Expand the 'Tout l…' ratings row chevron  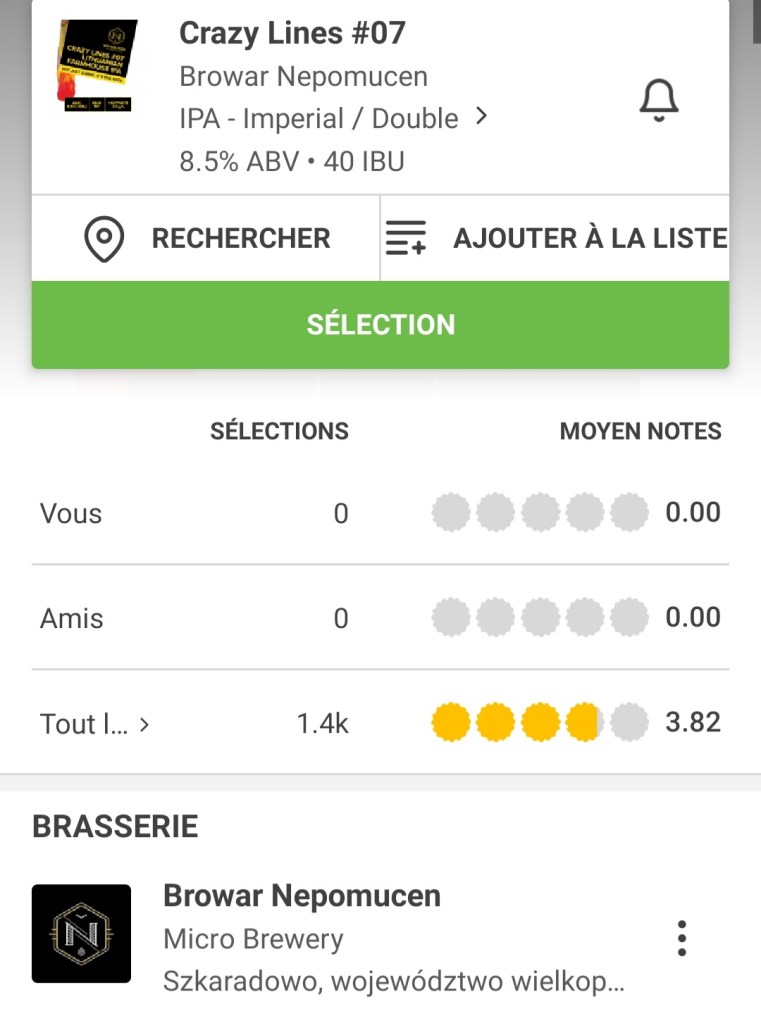[144, 724]
